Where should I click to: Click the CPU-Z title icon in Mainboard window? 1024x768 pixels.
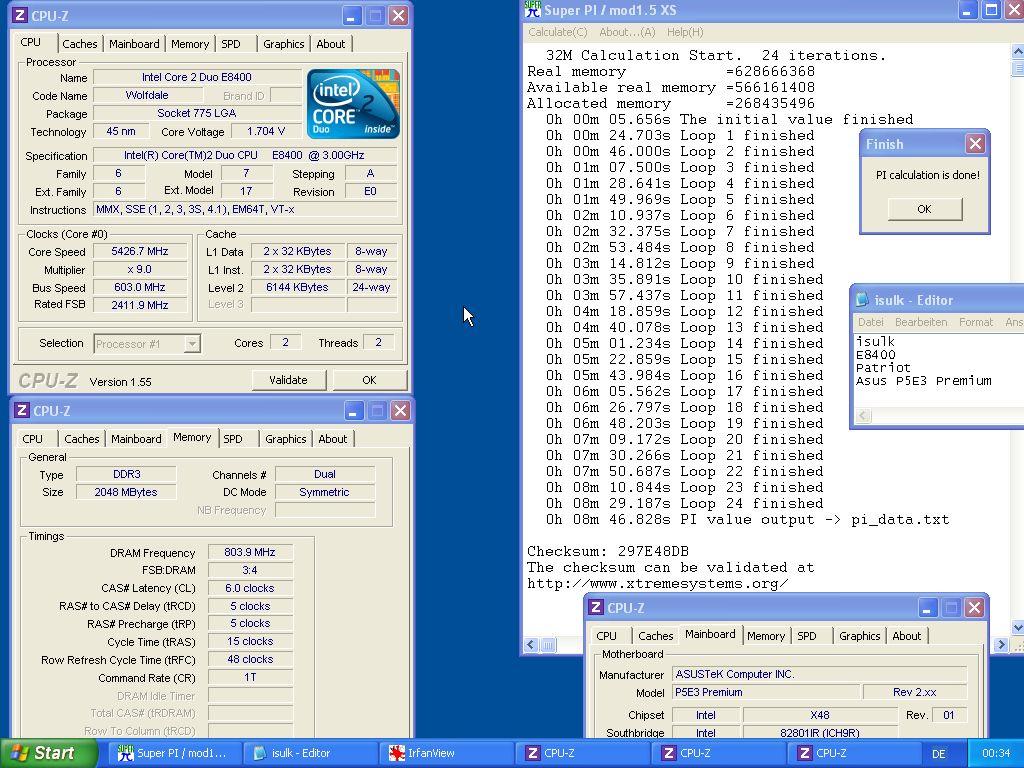(595, 607)
